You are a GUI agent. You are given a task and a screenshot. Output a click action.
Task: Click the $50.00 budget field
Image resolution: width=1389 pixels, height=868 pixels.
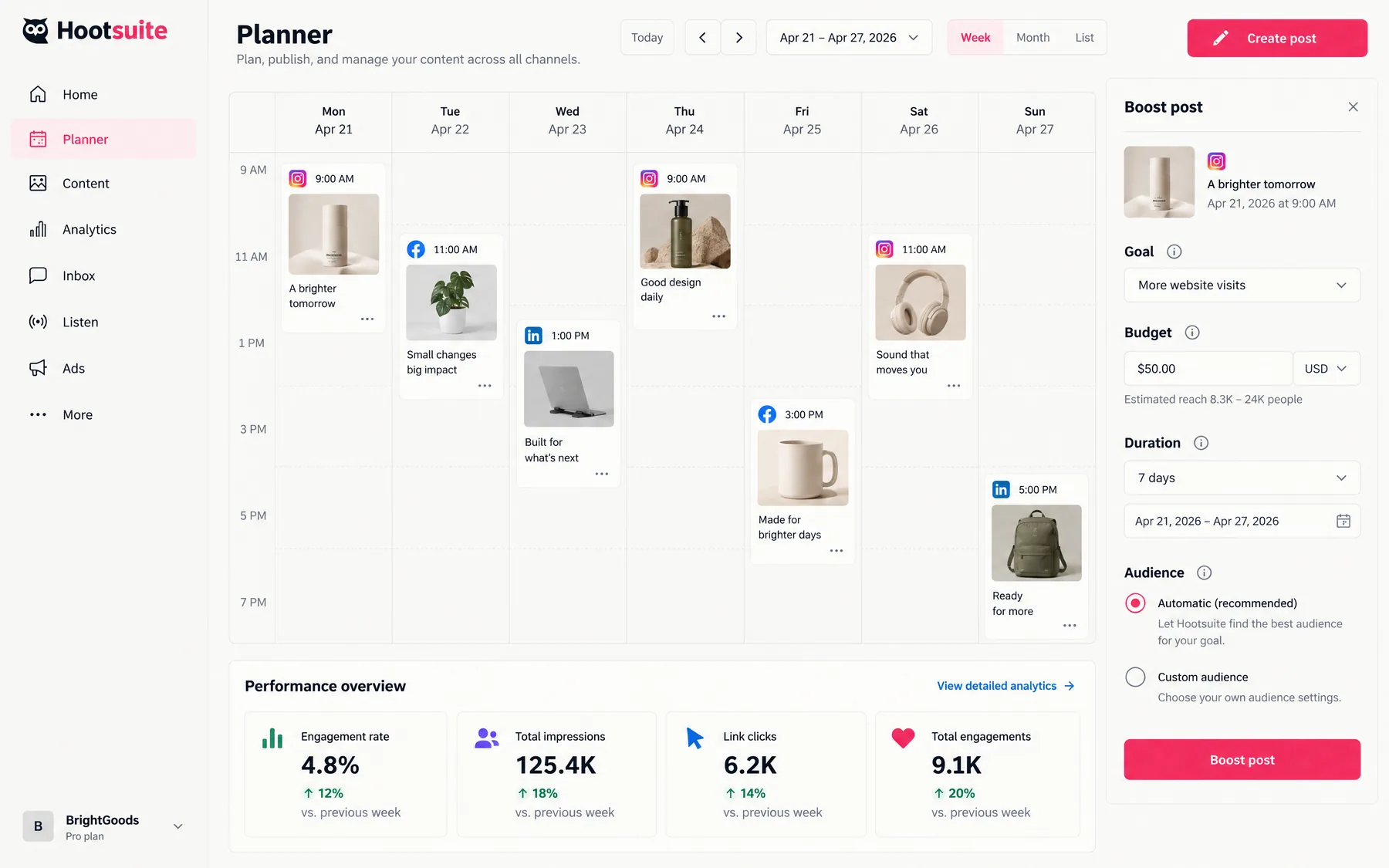[1208, 369]
